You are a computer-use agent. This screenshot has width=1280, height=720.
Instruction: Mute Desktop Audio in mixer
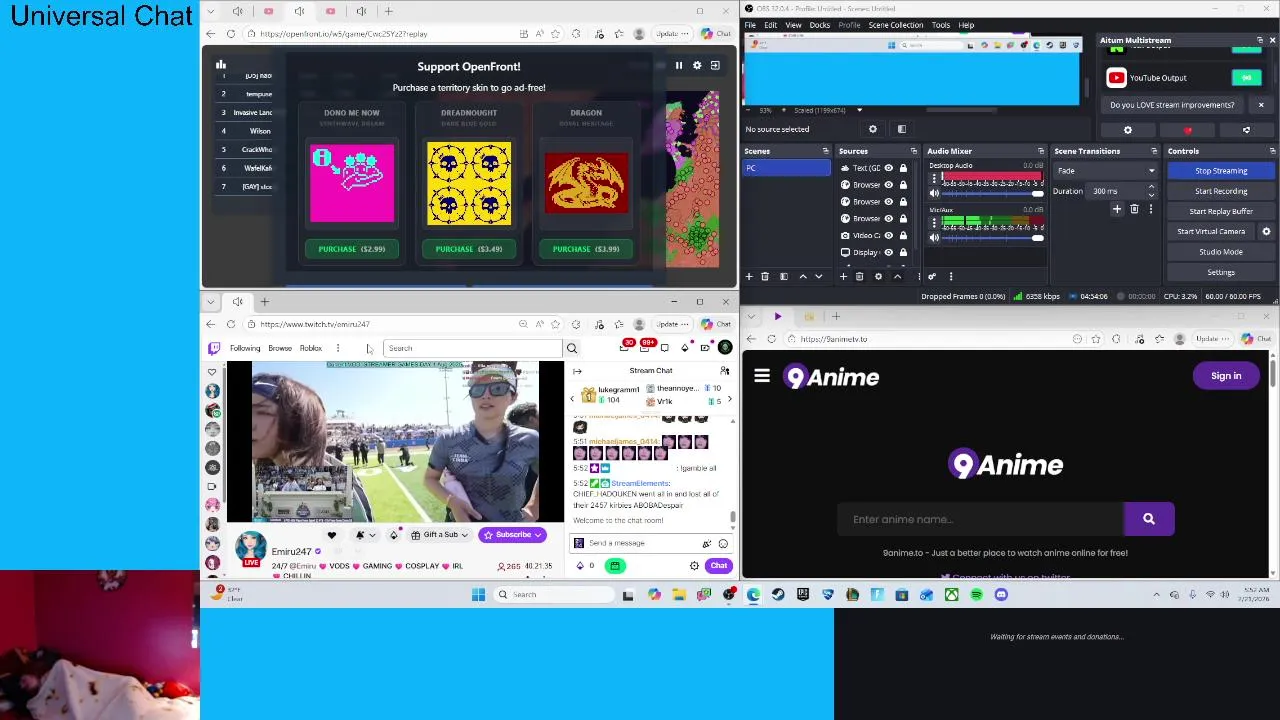tap(934, 193)
